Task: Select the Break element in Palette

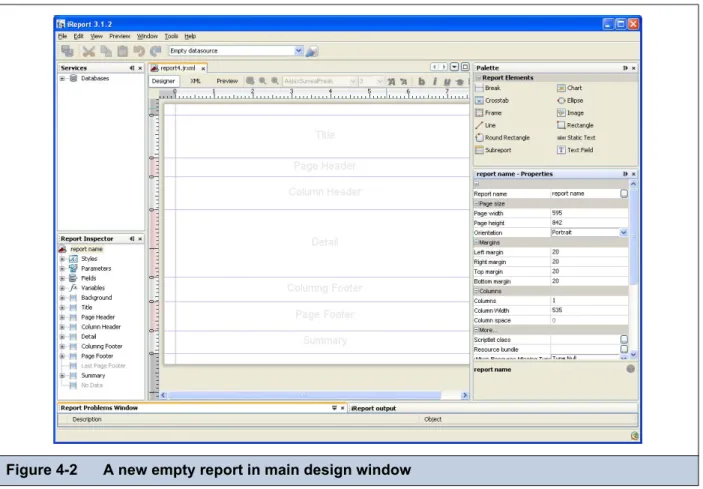Action: (488, 88)
